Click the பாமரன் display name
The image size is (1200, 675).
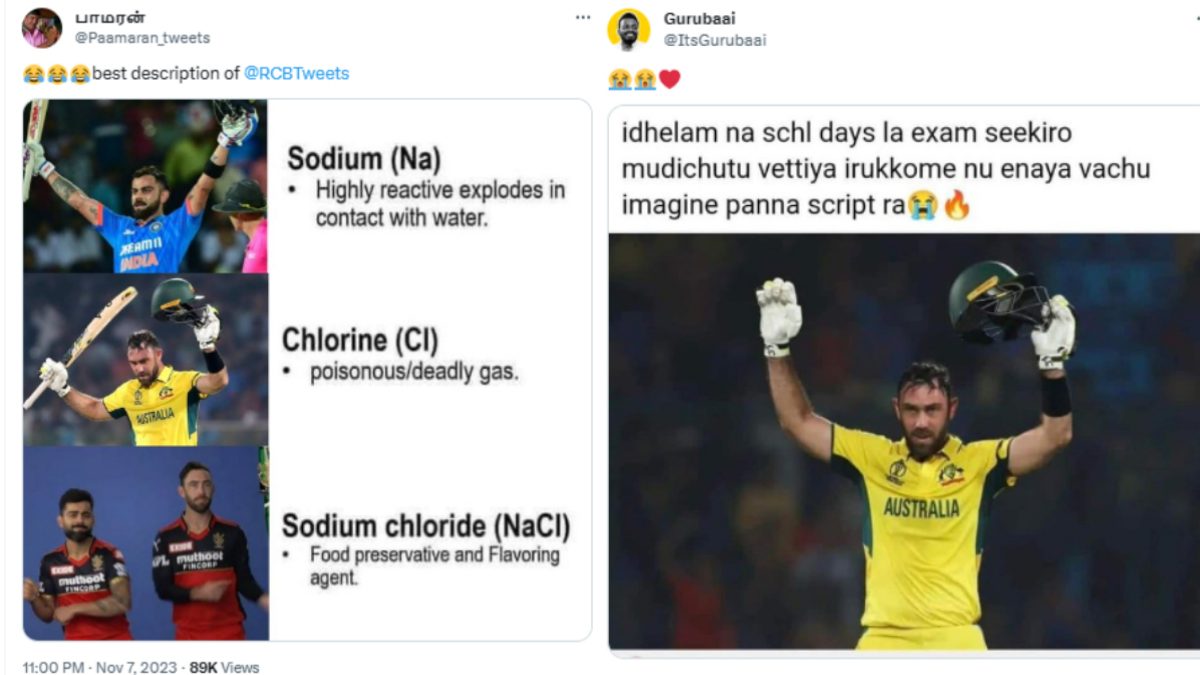point(110,17)
